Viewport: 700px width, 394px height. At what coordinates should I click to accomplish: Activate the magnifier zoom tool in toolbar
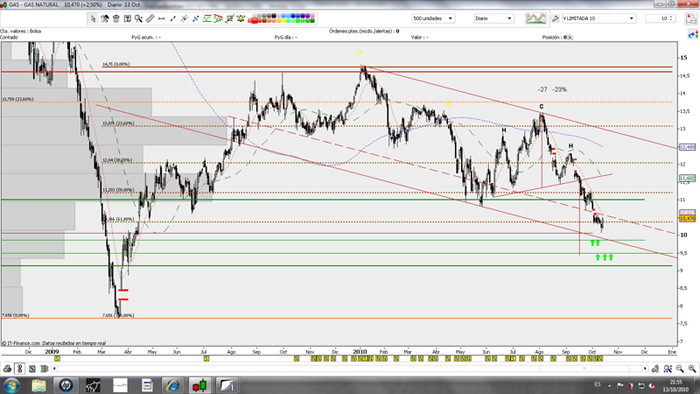coord(138,19)
